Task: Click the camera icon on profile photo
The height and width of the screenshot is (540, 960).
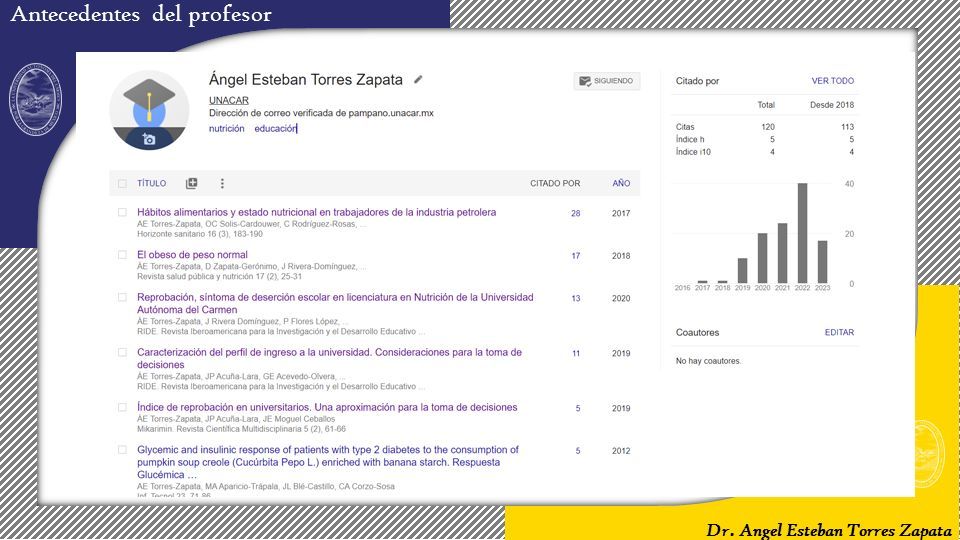Action: click(149, 140)
